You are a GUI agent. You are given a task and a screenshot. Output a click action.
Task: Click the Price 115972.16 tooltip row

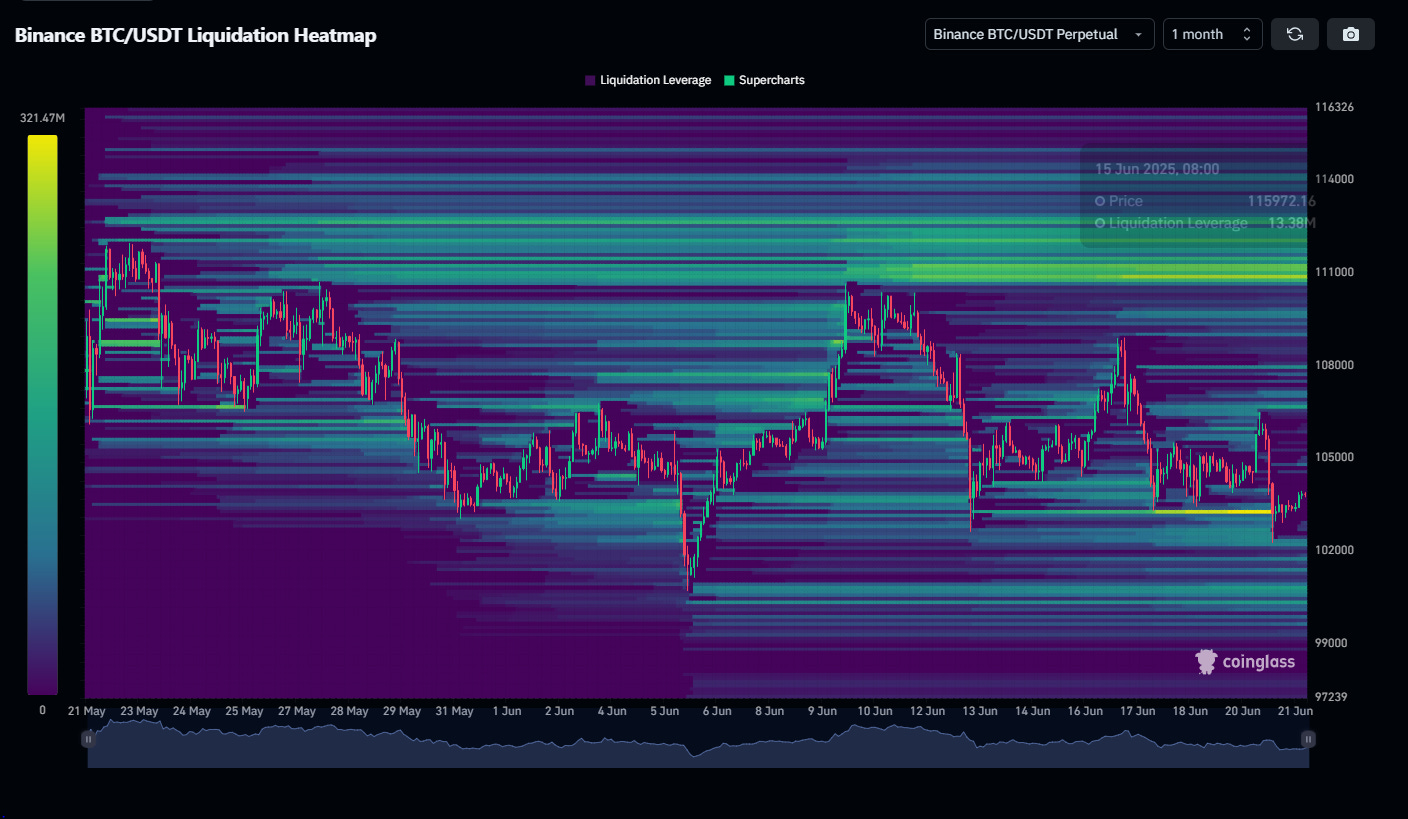(1205, 201)
